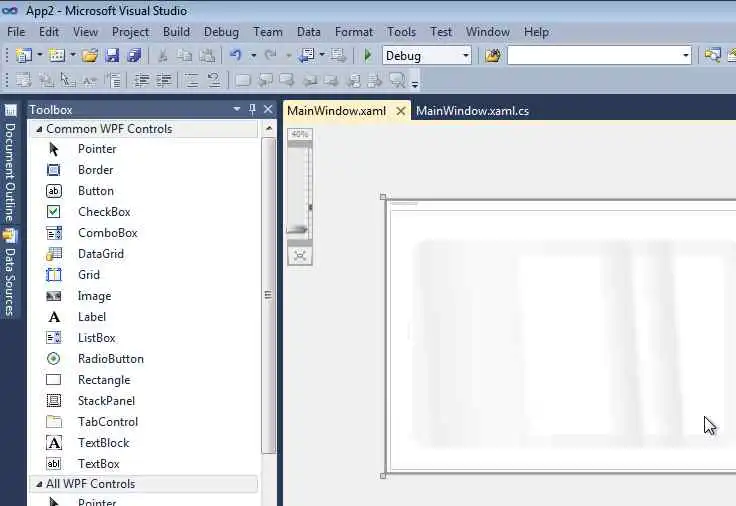Open the Tools menu
Viewport: 736px width, 506px height.
coord(401,32)
